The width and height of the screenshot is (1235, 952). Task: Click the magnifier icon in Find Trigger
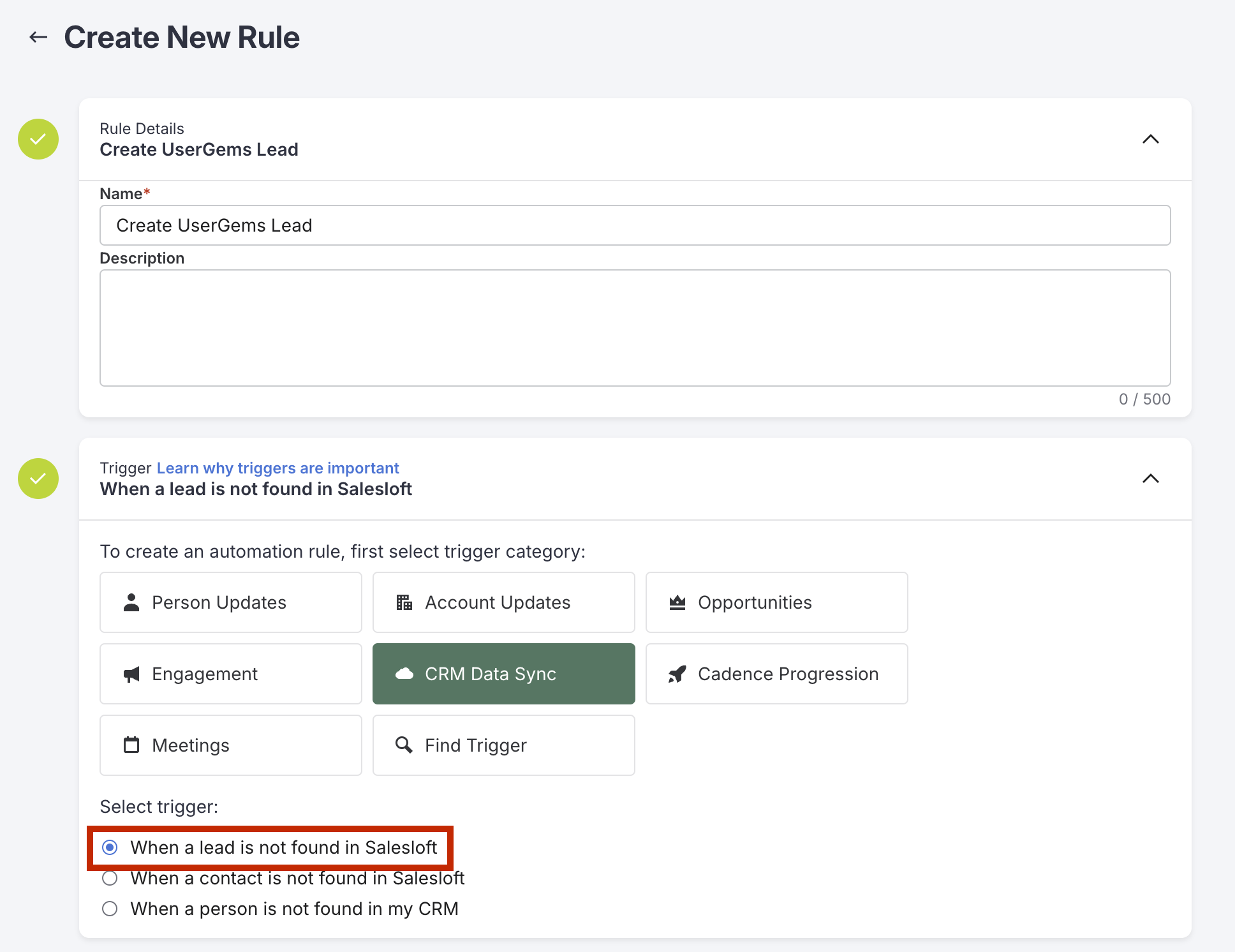pos(404,745)
